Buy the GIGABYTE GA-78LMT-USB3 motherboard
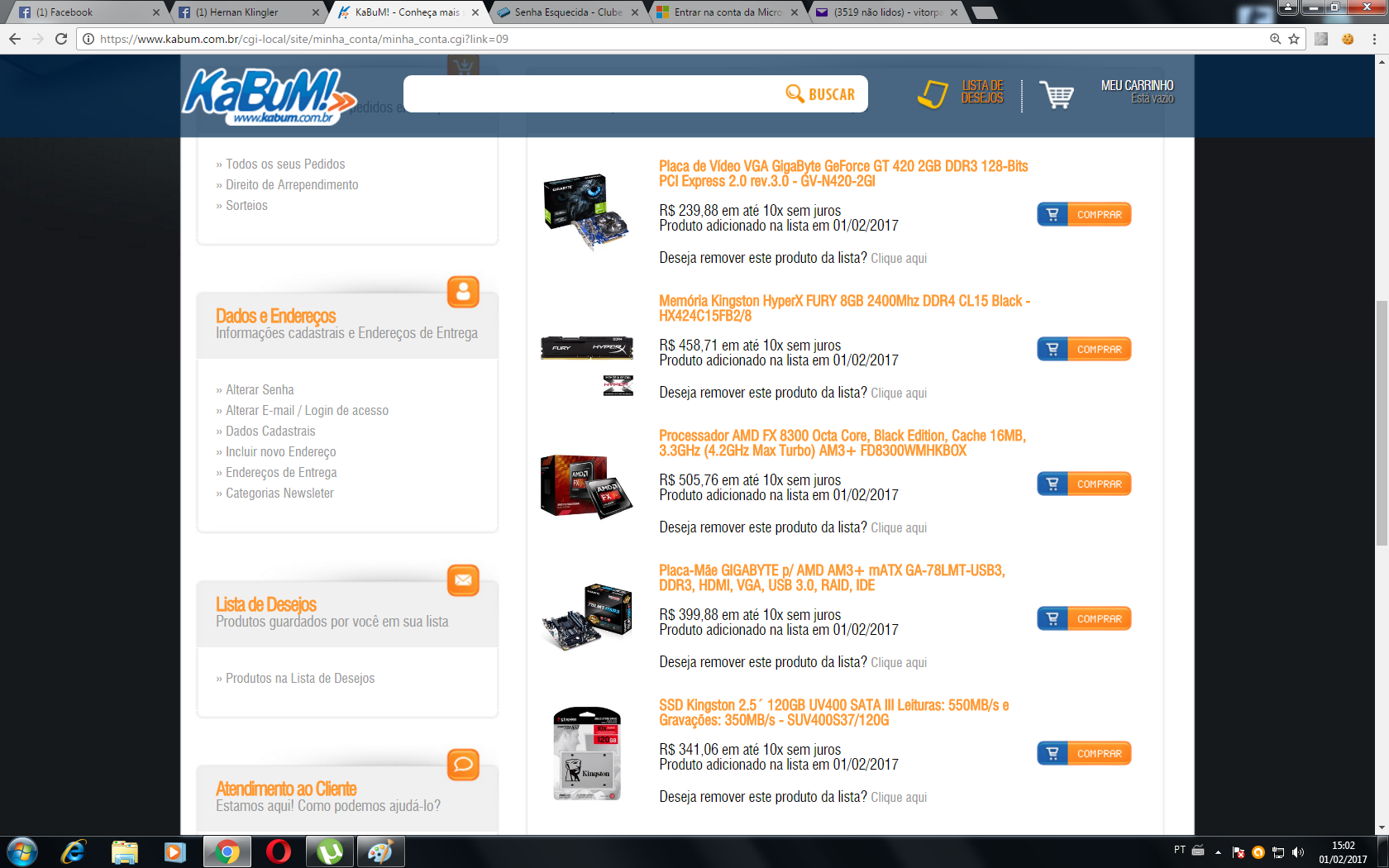Image resolution: width=1389 pixels, height=868 pixels. click(1084, 618)
